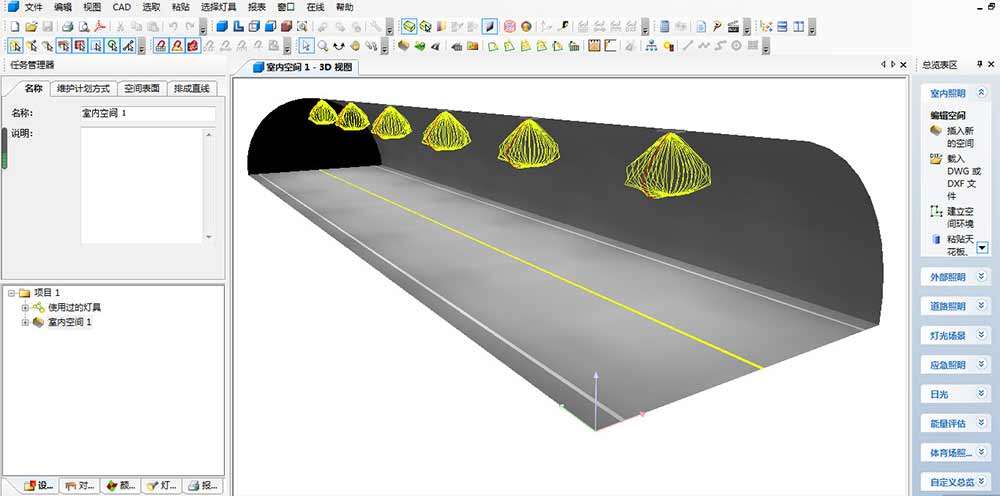This screenshot has width=1000, height=496.
Task: Click the 名称 input field
Action: coord(147,114)
